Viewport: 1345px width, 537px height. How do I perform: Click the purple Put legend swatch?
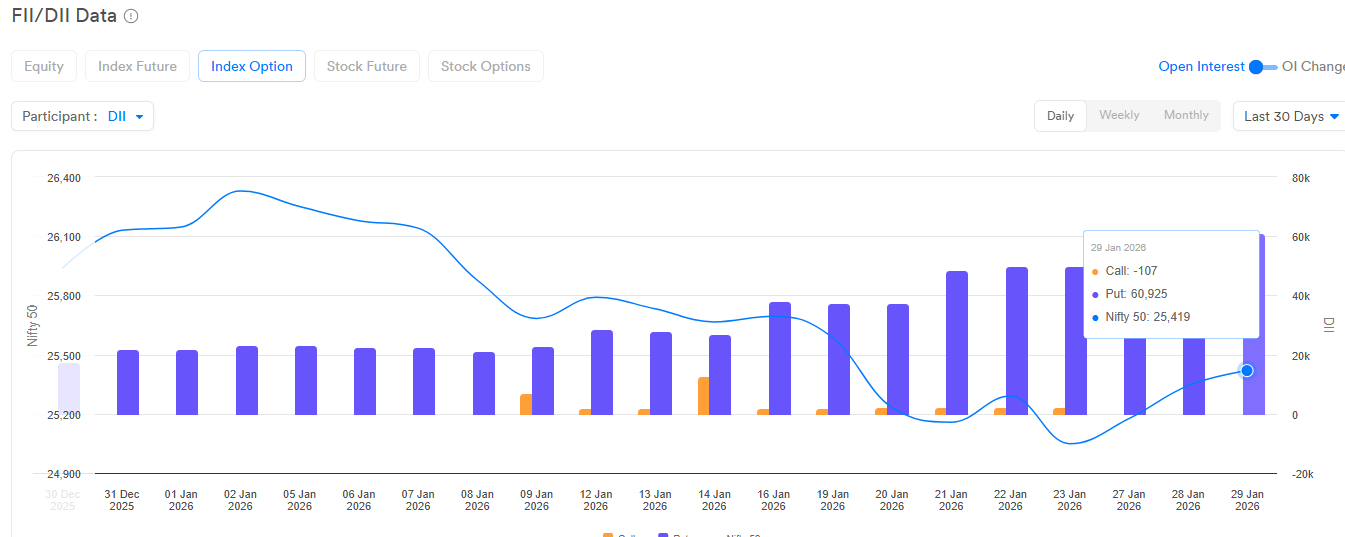(x=663, y=535)
